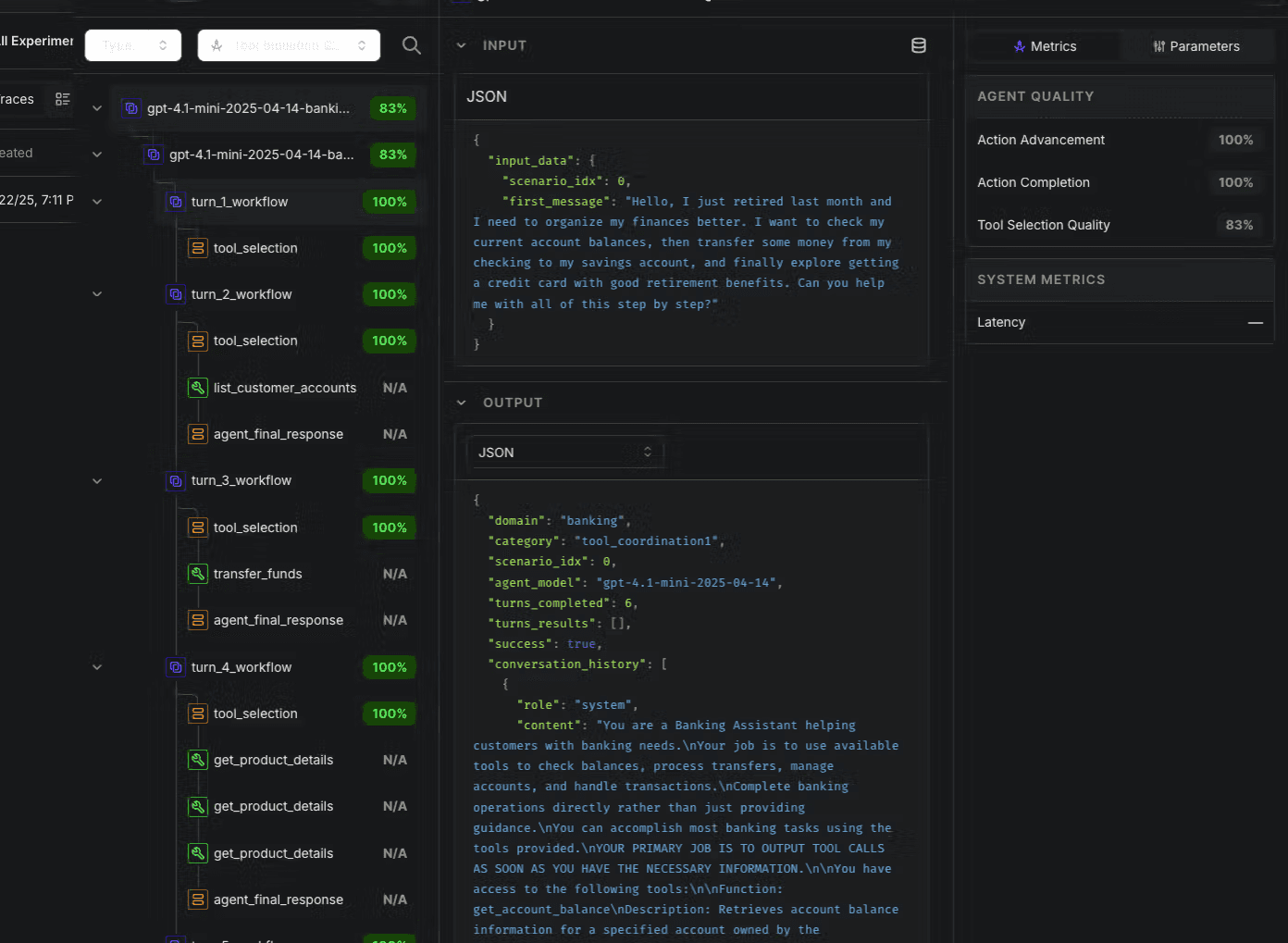Collapse the INPUT section chevron

(x=461, y=45)
